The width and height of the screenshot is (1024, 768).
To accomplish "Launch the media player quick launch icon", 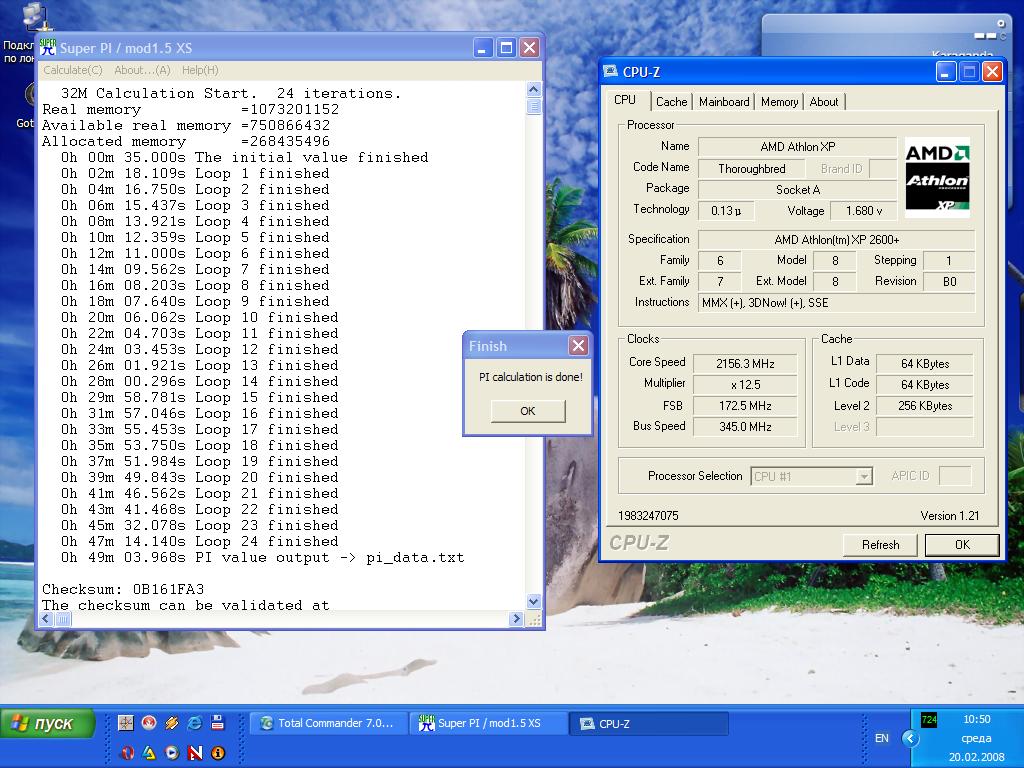I will click(172, 752).
